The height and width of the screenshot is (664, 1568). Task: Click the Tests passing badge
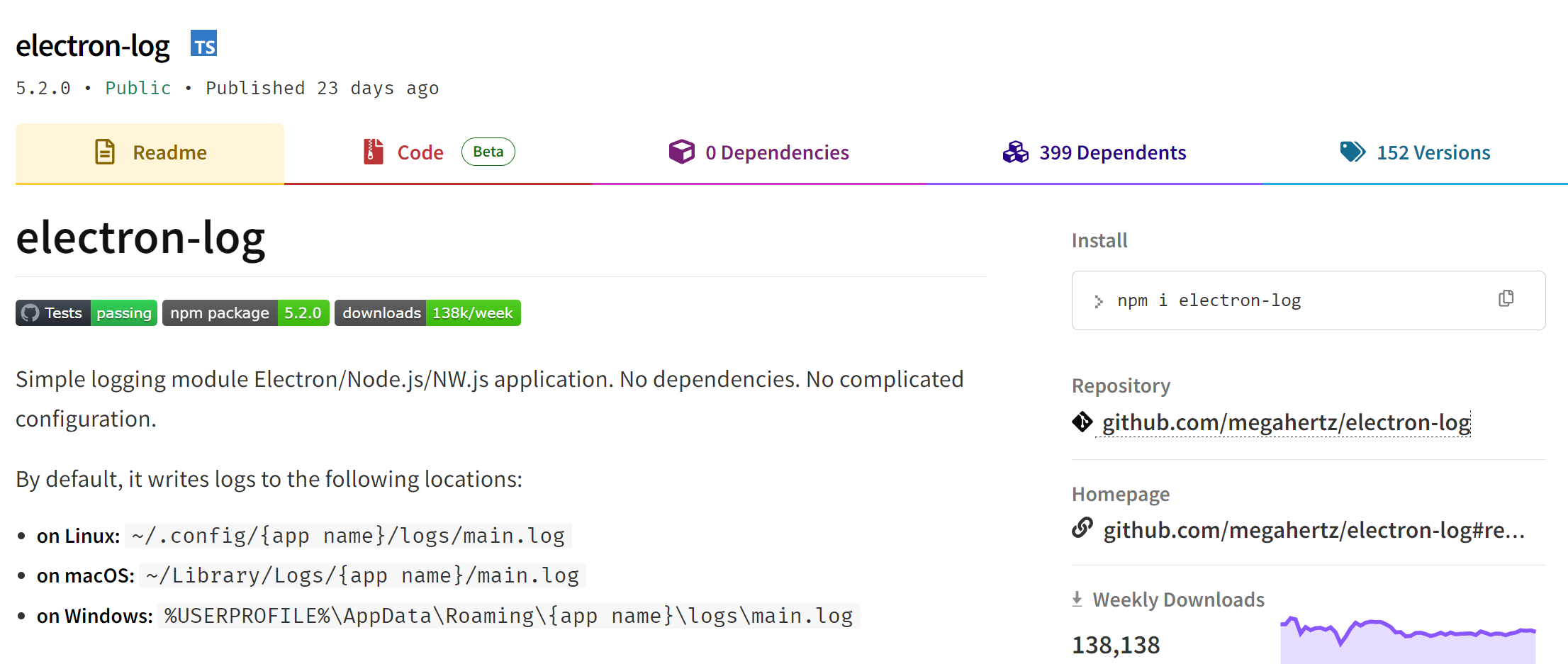(x=86, y=313)
